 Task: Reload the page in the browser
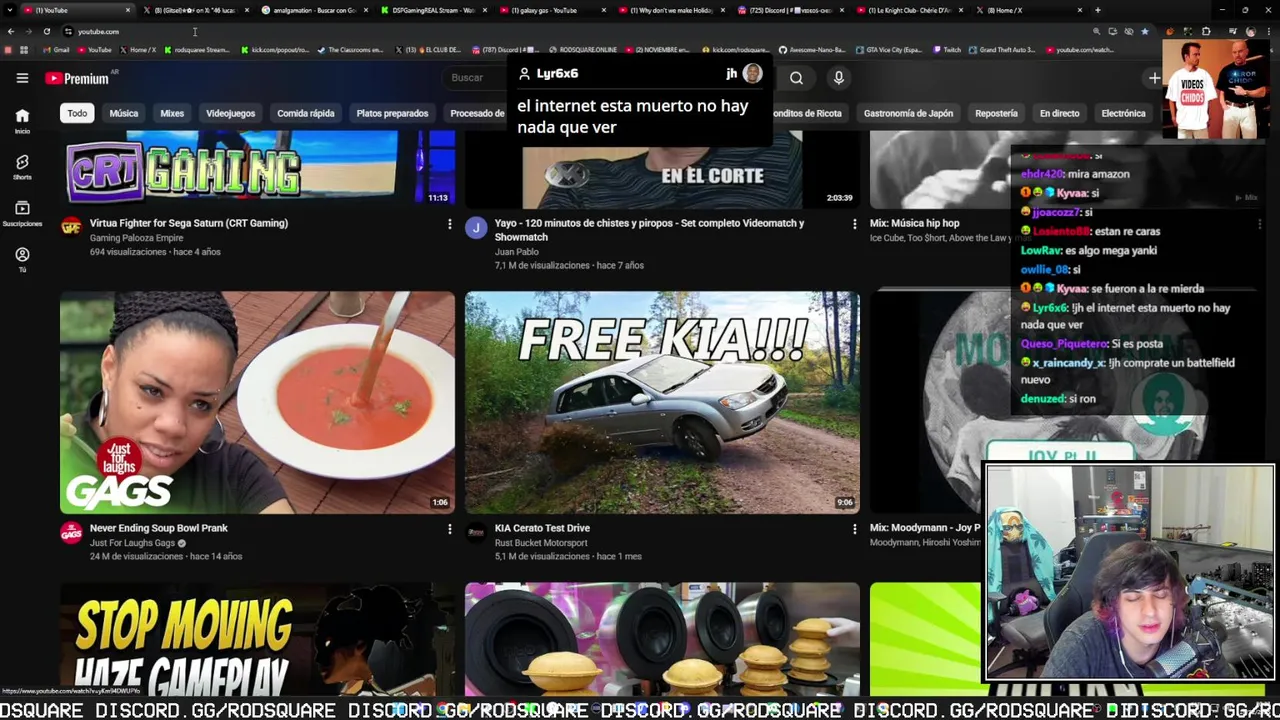[46, 31]
